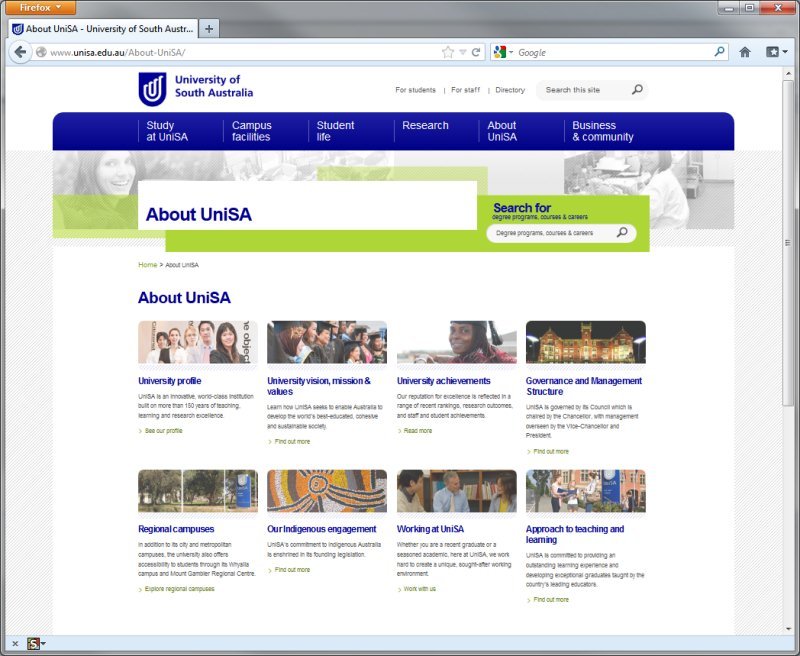This screenshot has width=800, height=656.
Task: Go to Home breadcrumb link
Action: 147,265
